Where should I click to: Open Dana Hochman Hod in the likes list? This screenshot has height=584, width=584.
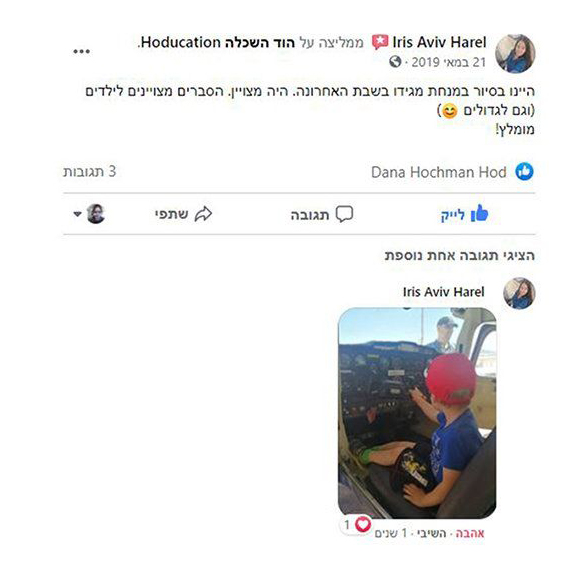coord(438,172)
